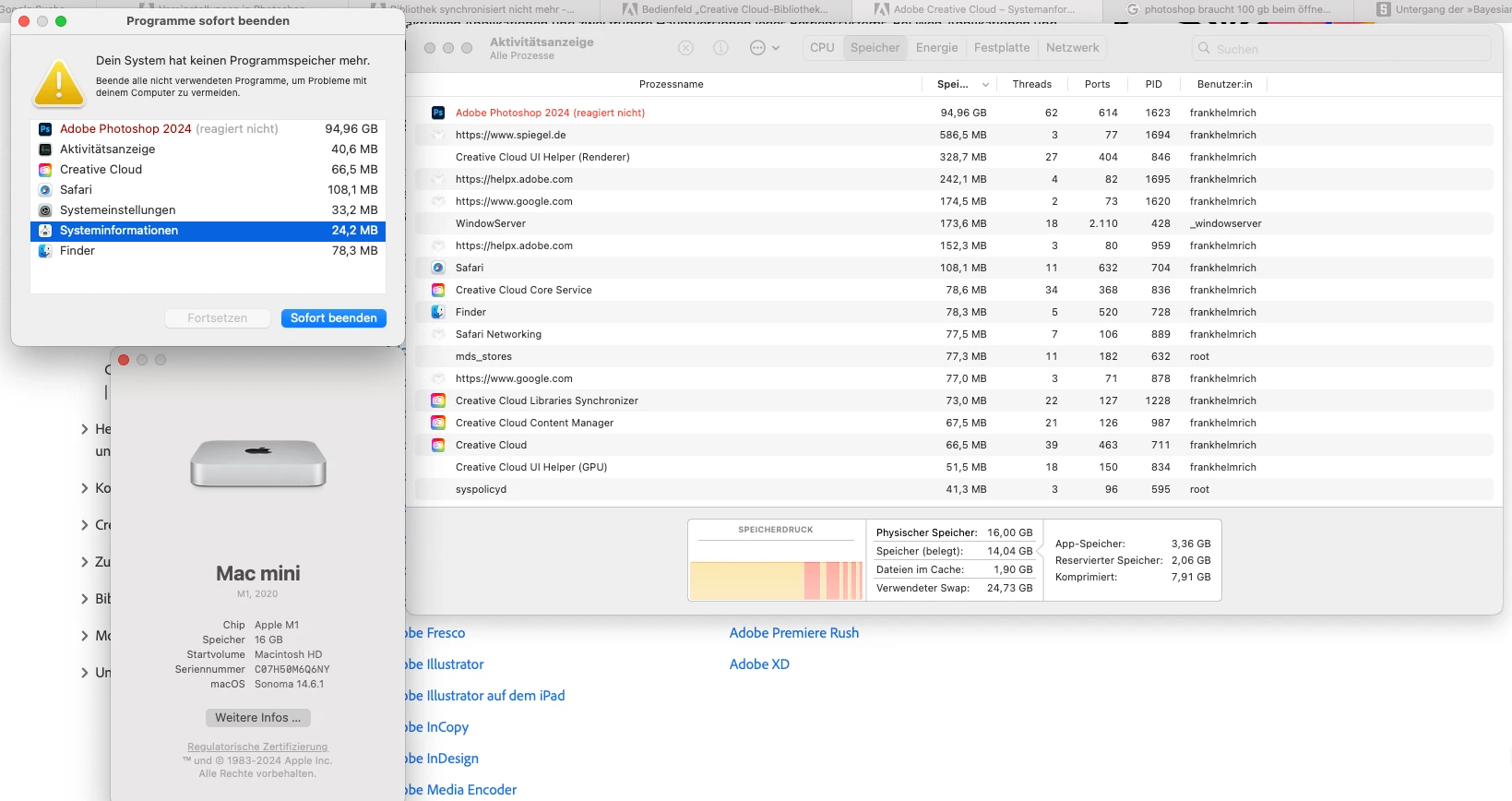This screenshot has width=1512, height=801.
Task: Sort by Speicher column header dropdown arrow
Action: point(985,84)
